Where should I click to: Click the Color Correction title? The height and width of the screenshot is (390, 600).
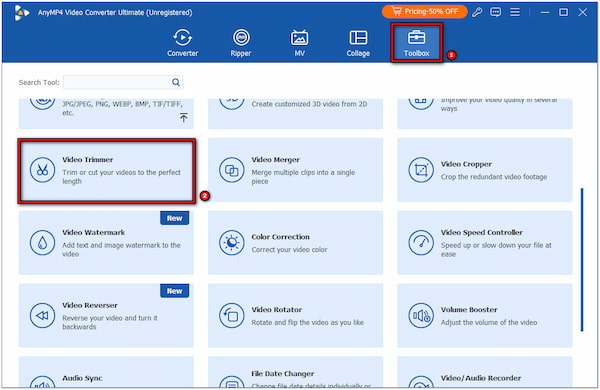click(280, 237)
